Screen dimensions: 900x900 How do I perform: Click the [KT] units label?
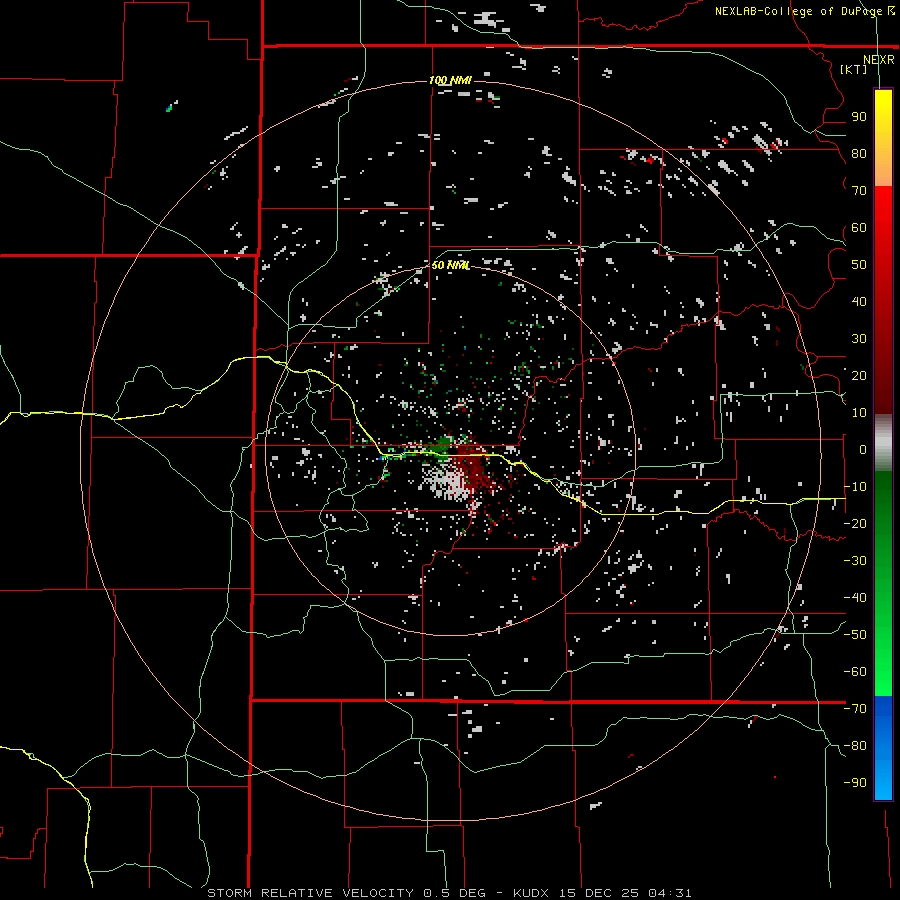[854, 69]
